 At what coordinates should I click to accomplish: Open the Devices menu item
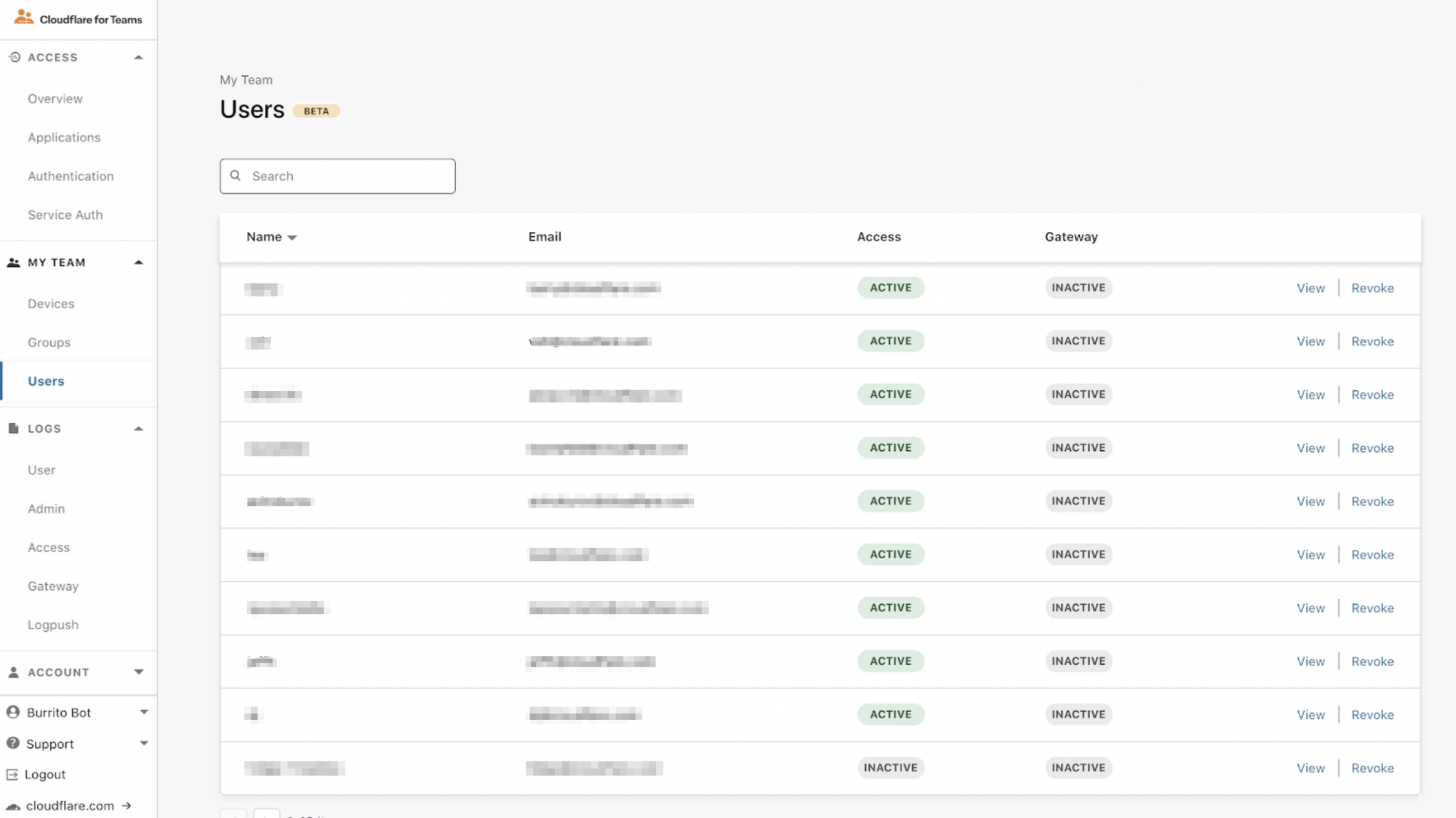[51, 303]
